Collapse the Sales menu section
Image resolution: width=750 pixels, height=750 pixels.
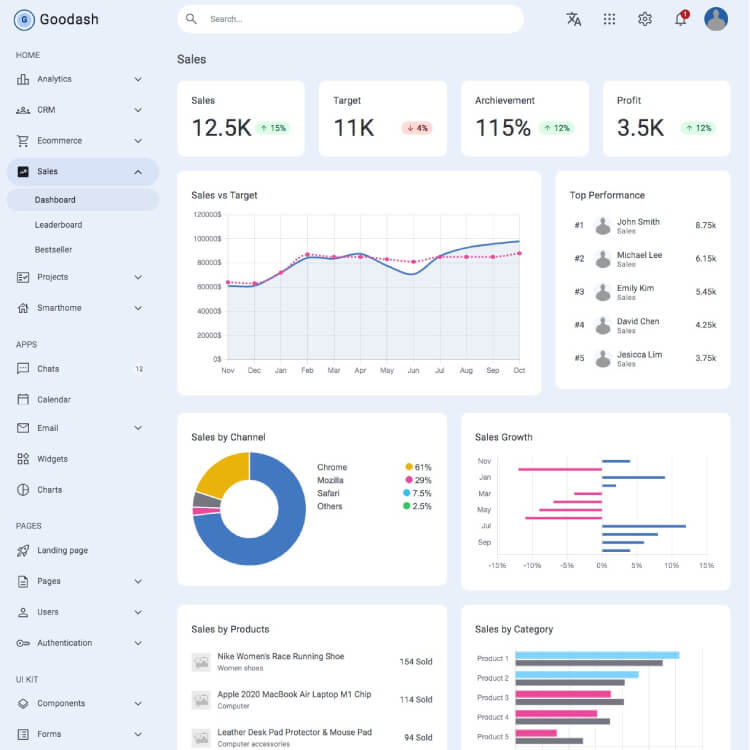coord(138,172)
